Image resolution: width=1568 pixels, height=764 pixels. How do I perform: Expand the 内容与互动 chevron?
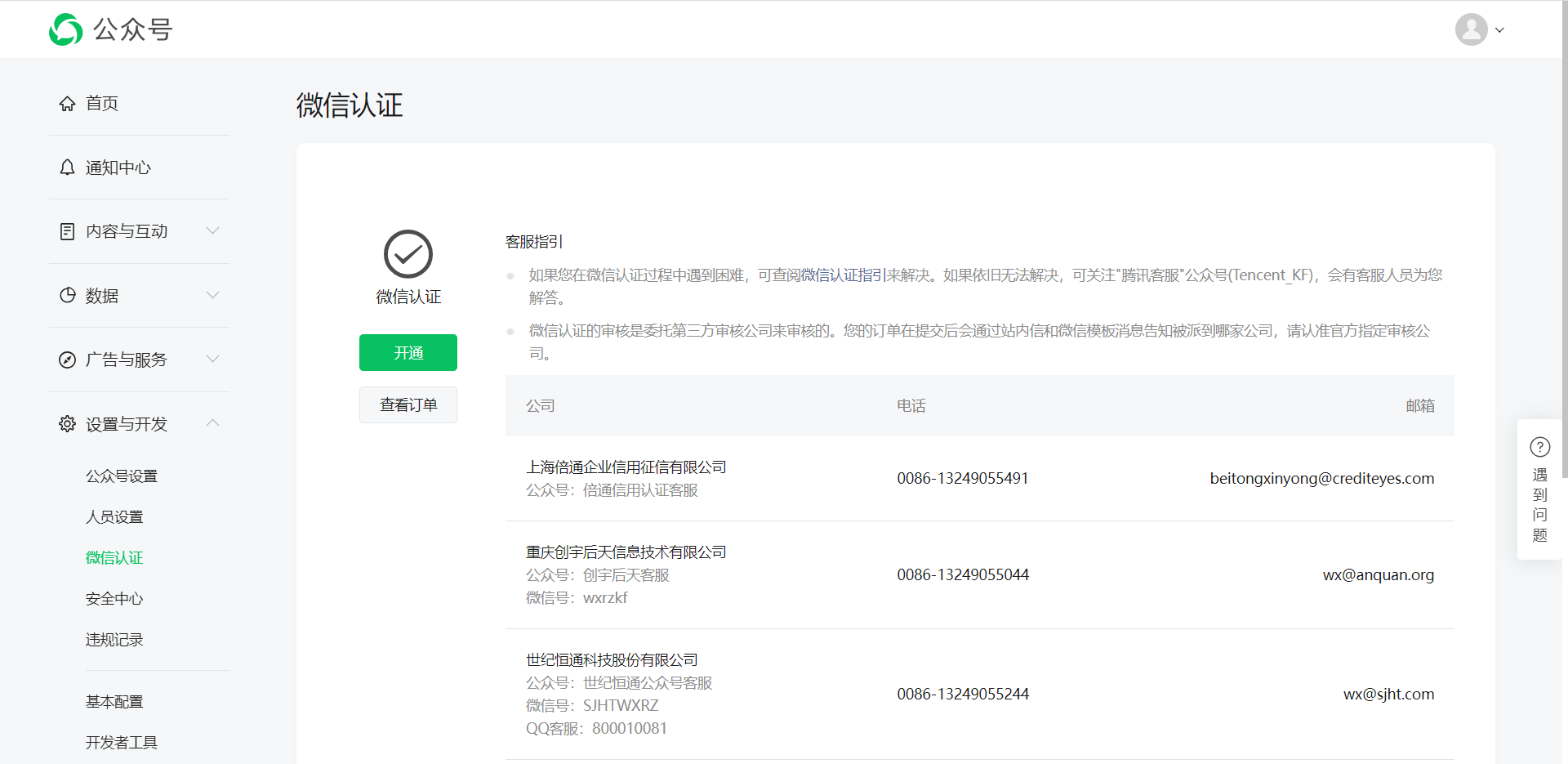(x=212, y=230)
